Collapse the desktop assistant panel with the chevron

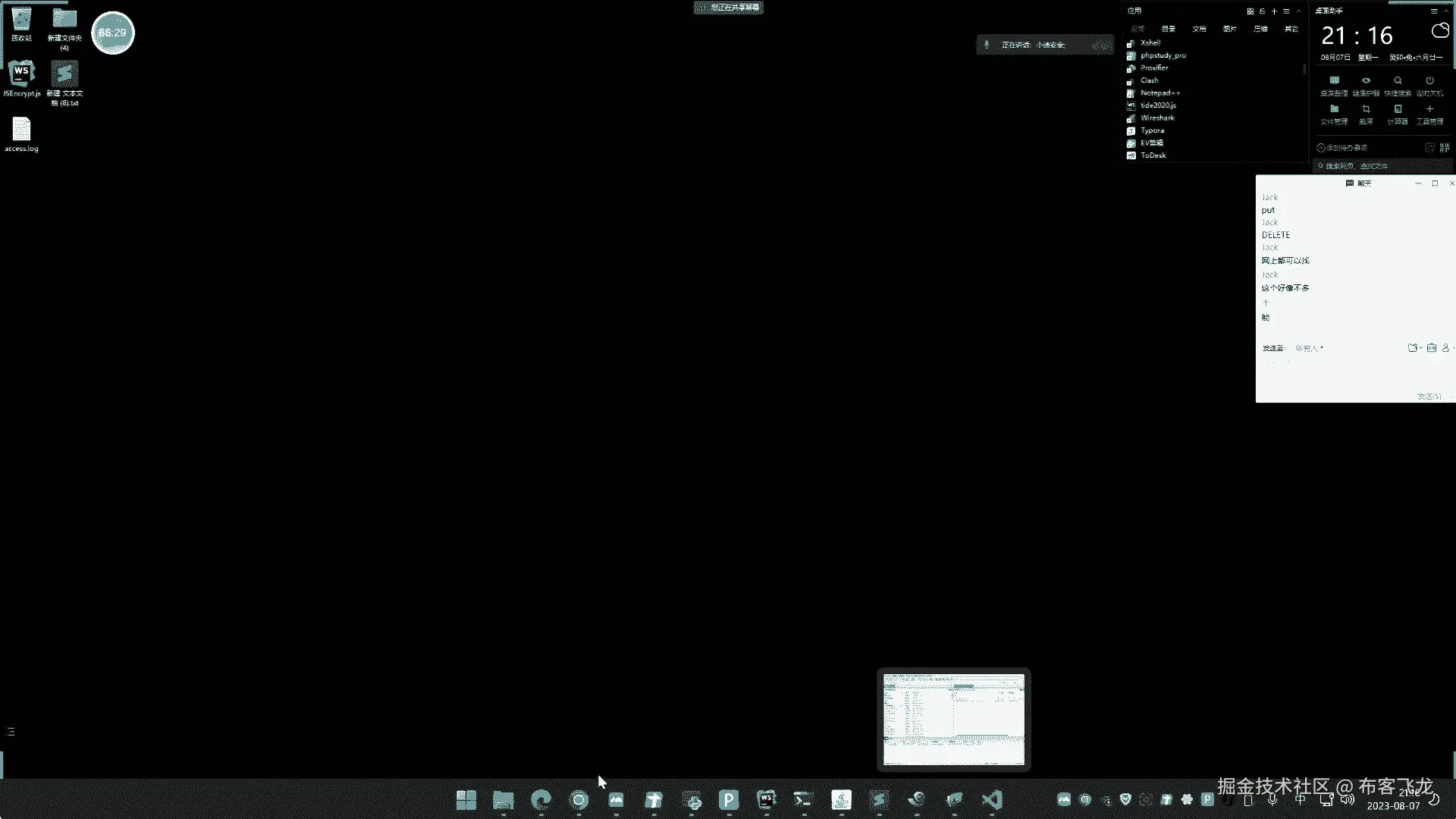tap(1446, 11)
